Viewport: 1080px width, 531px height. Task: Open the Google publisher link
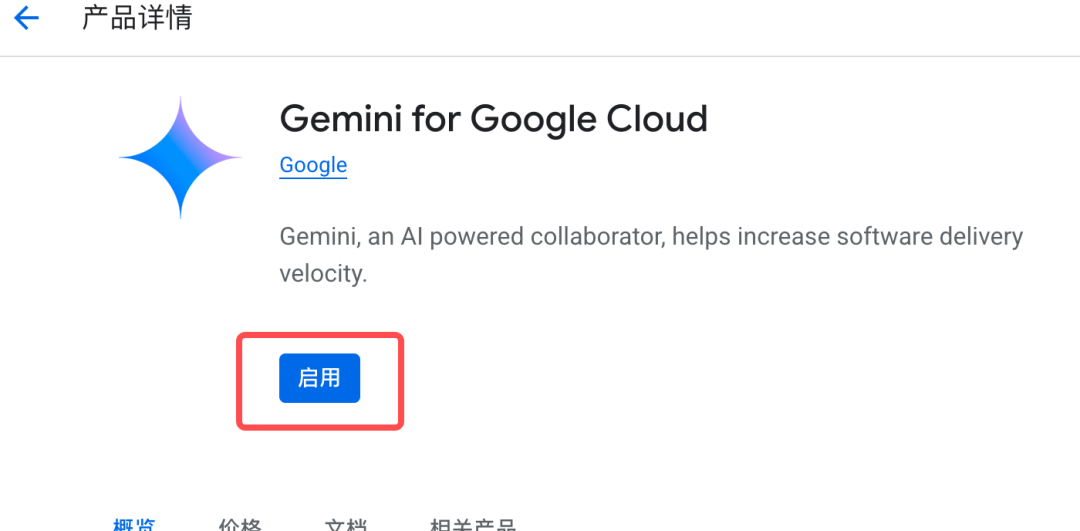(x=313, y=165)
